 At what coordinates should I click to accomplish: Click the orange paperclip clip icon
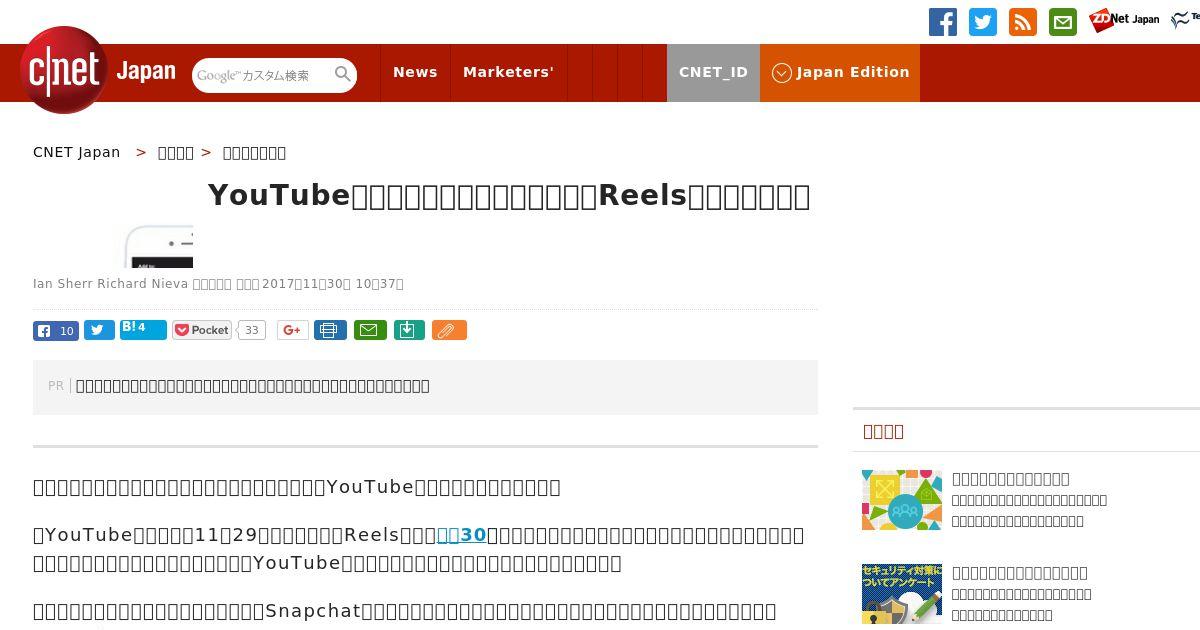(x=449, y=330)
